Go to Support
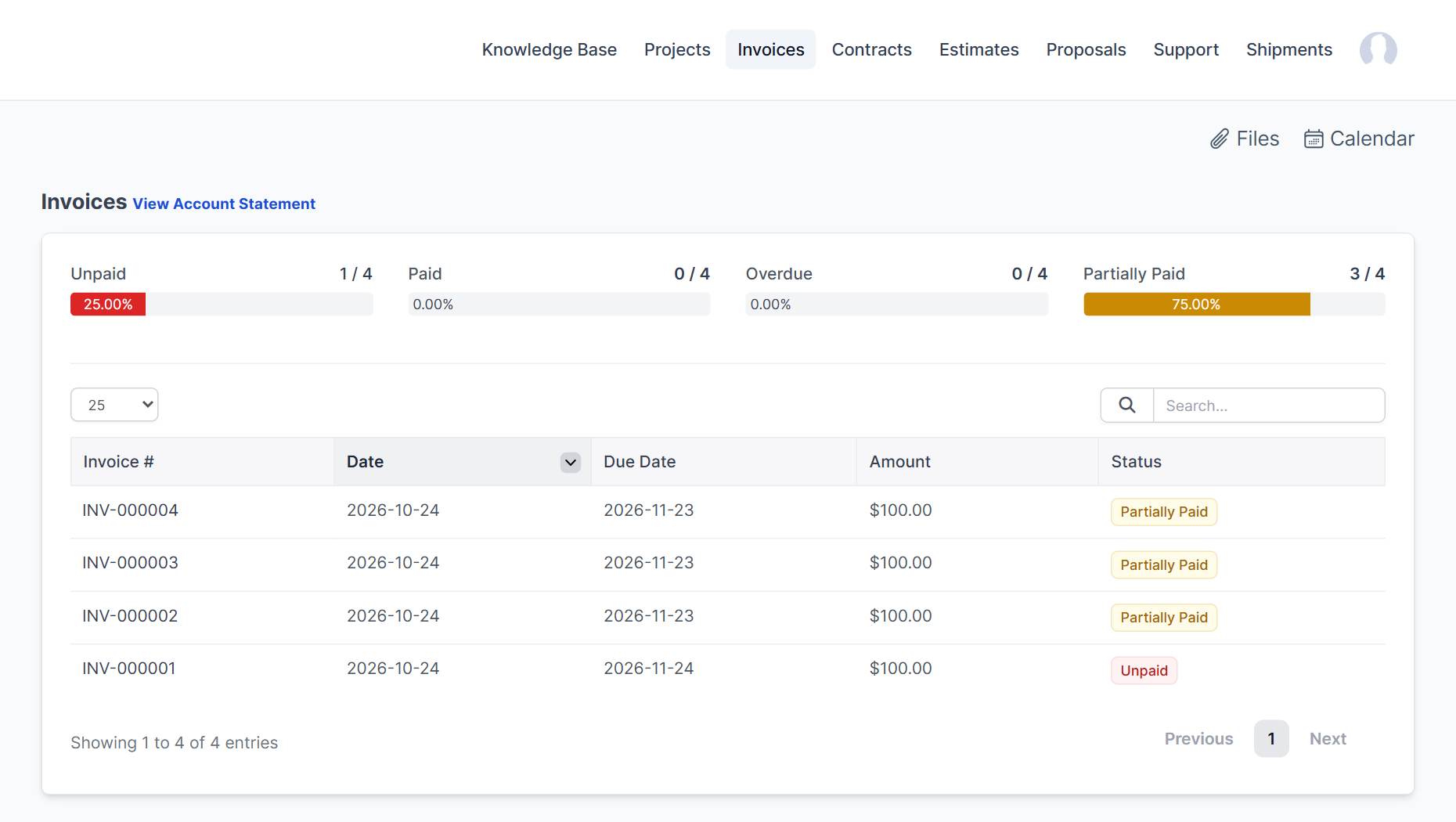 (x=1186, y=49)
